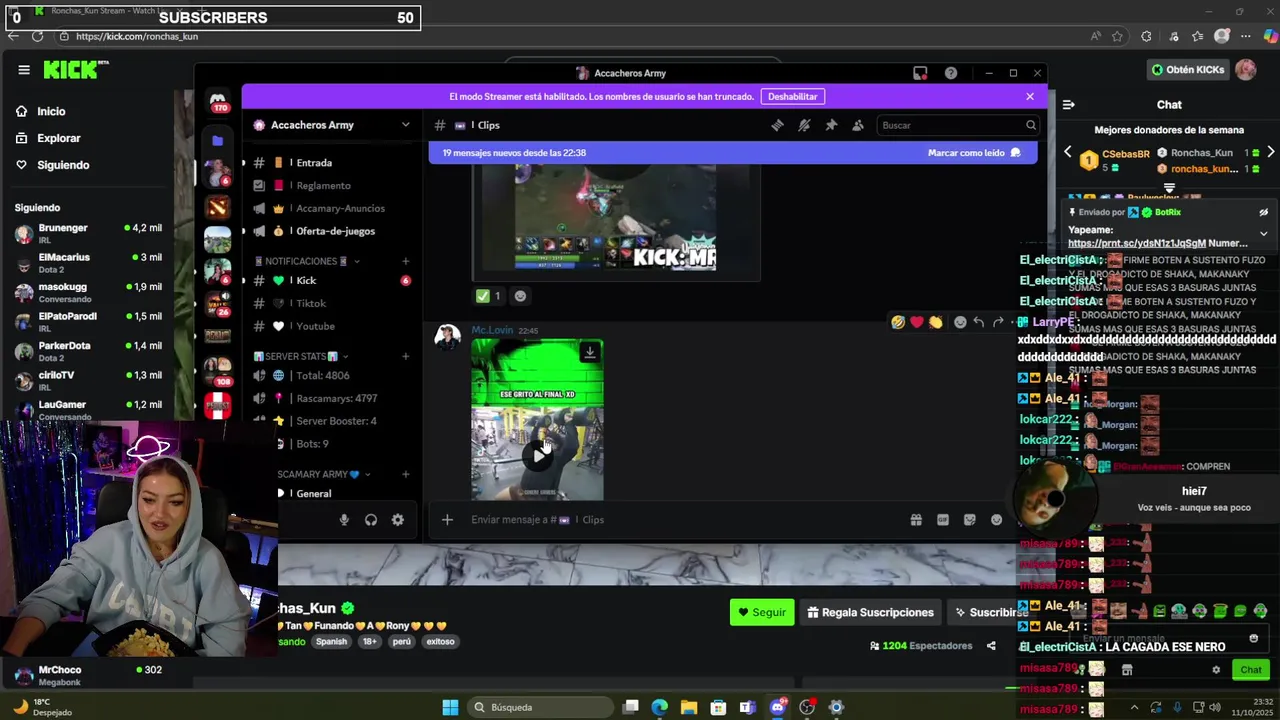1280x720 pixels.
Task: Click Deshabilitar on Streamer mode banner
Action: pos(793,97)
